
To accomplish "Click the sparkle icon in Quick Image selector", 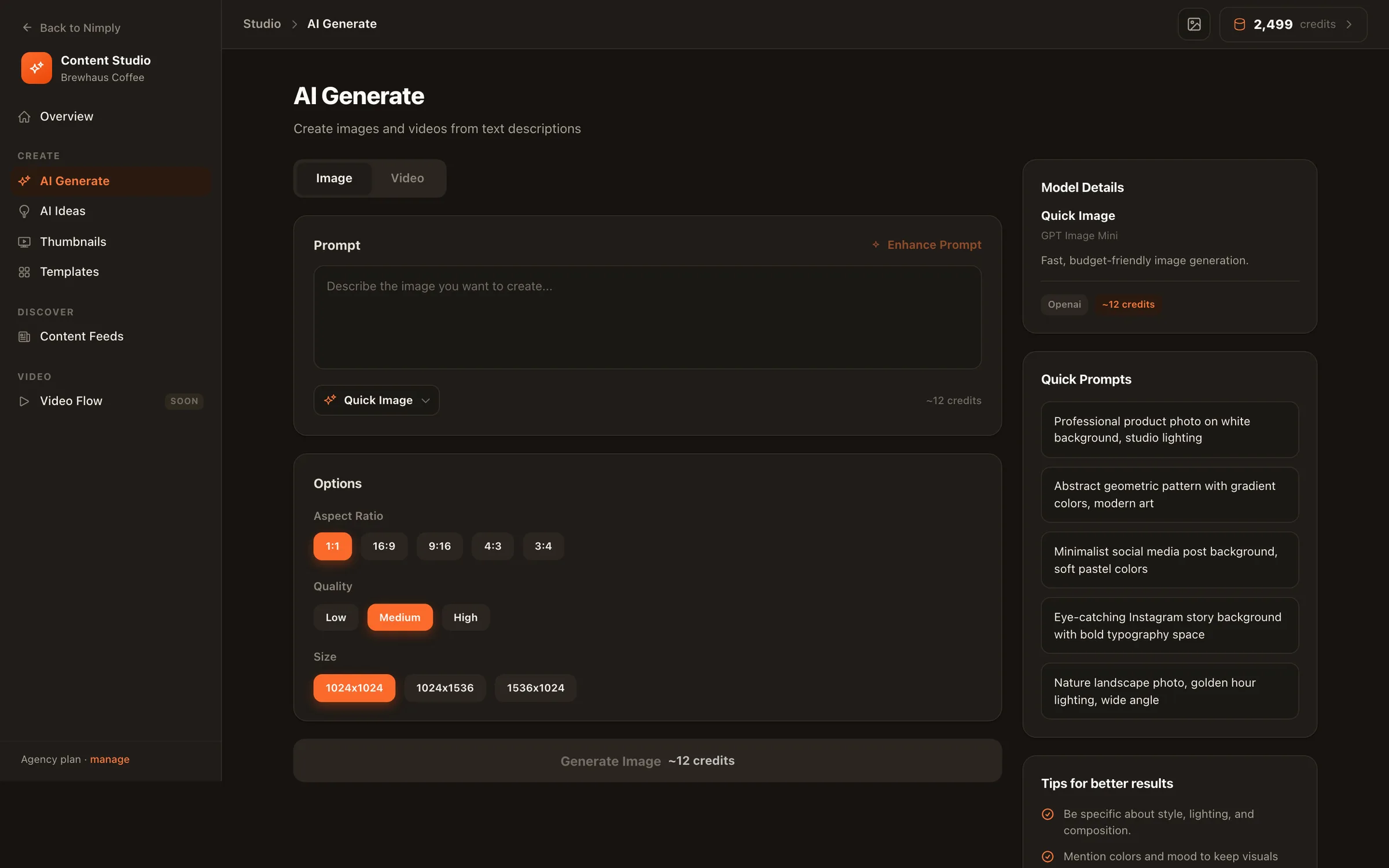I will (330, 400).
